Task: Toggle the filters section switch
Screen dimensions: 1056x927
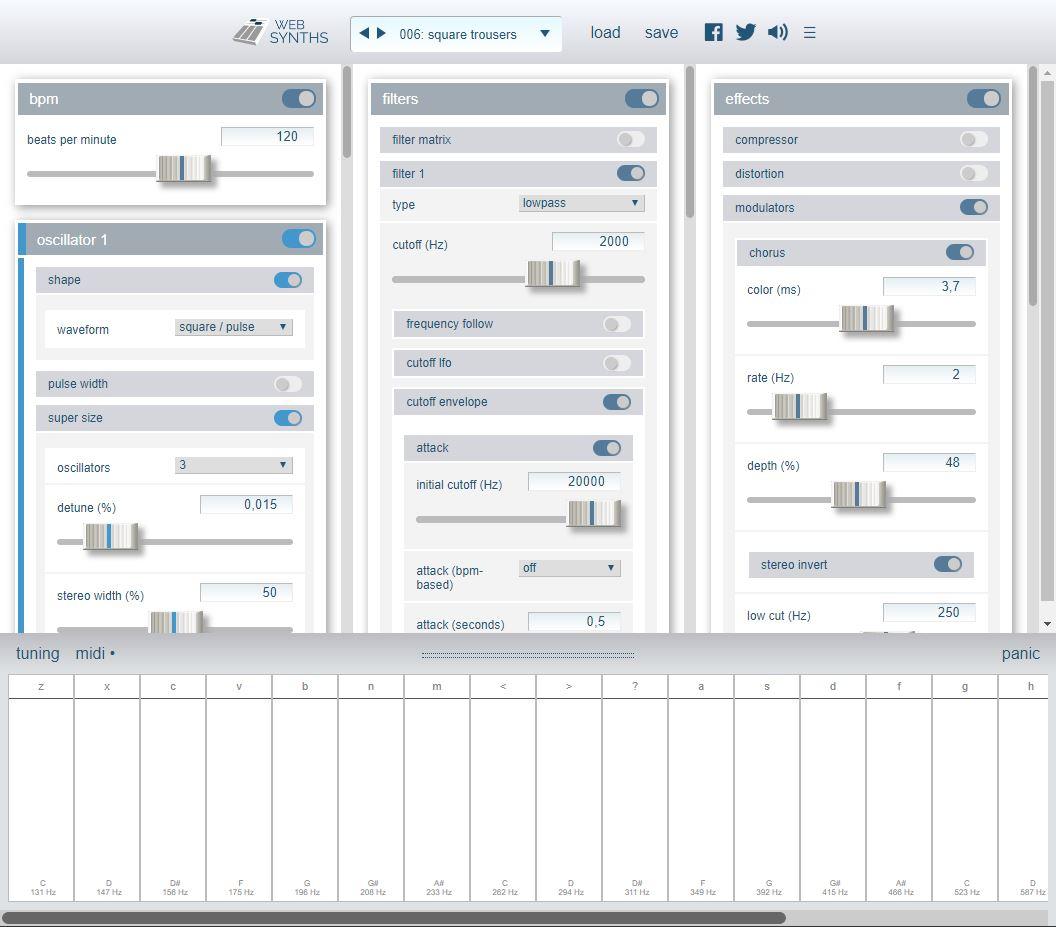Action: [x=642, y=99]
